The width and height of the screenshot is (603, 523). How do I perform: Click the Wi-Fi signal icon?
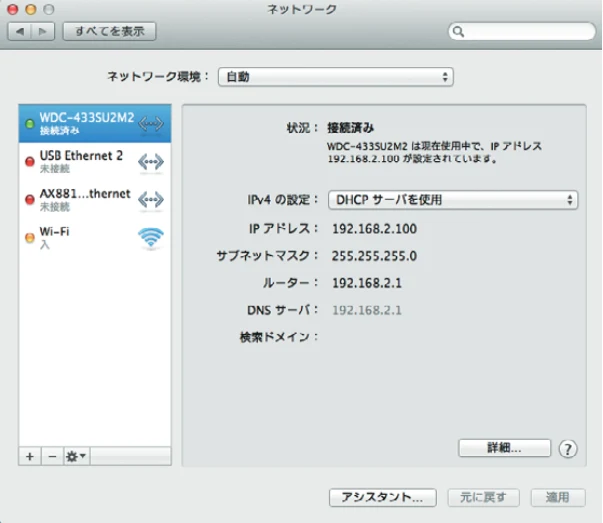point(151,237)
